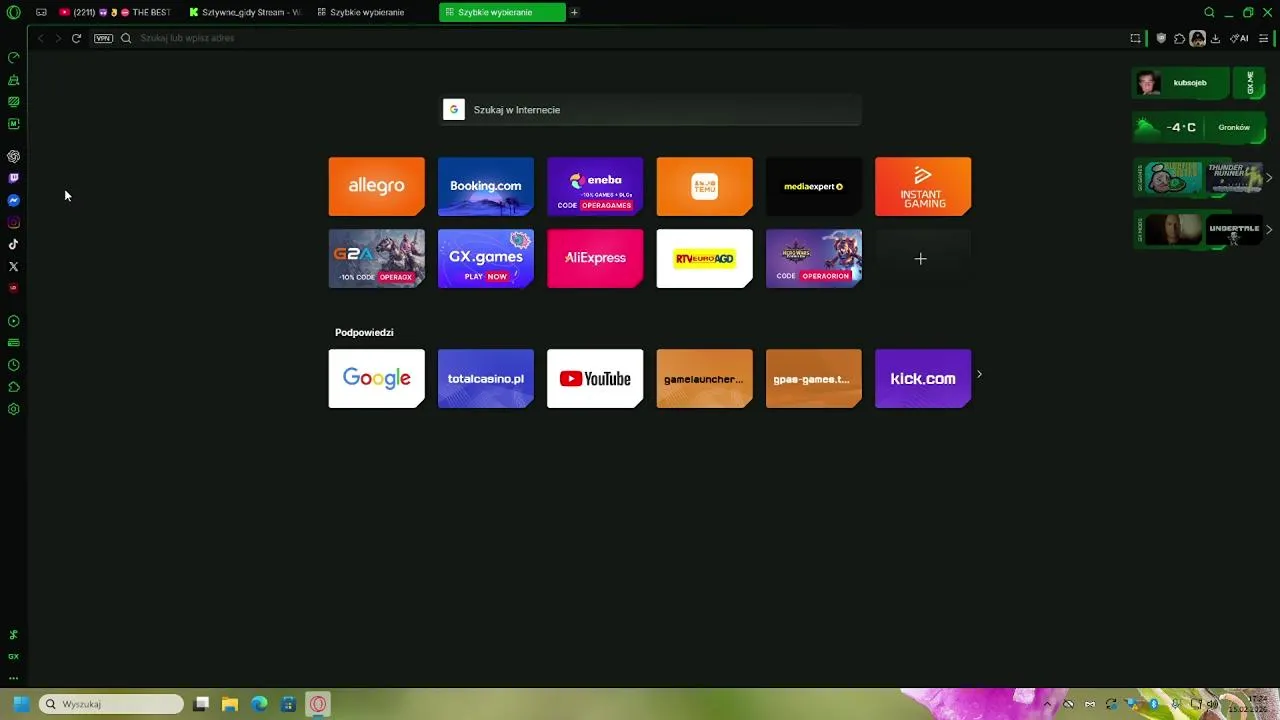Add a new speed dial with plus tile
The width and height of the screenshot is (1280, 720).
pyautogui.click(x=922, y=258)
